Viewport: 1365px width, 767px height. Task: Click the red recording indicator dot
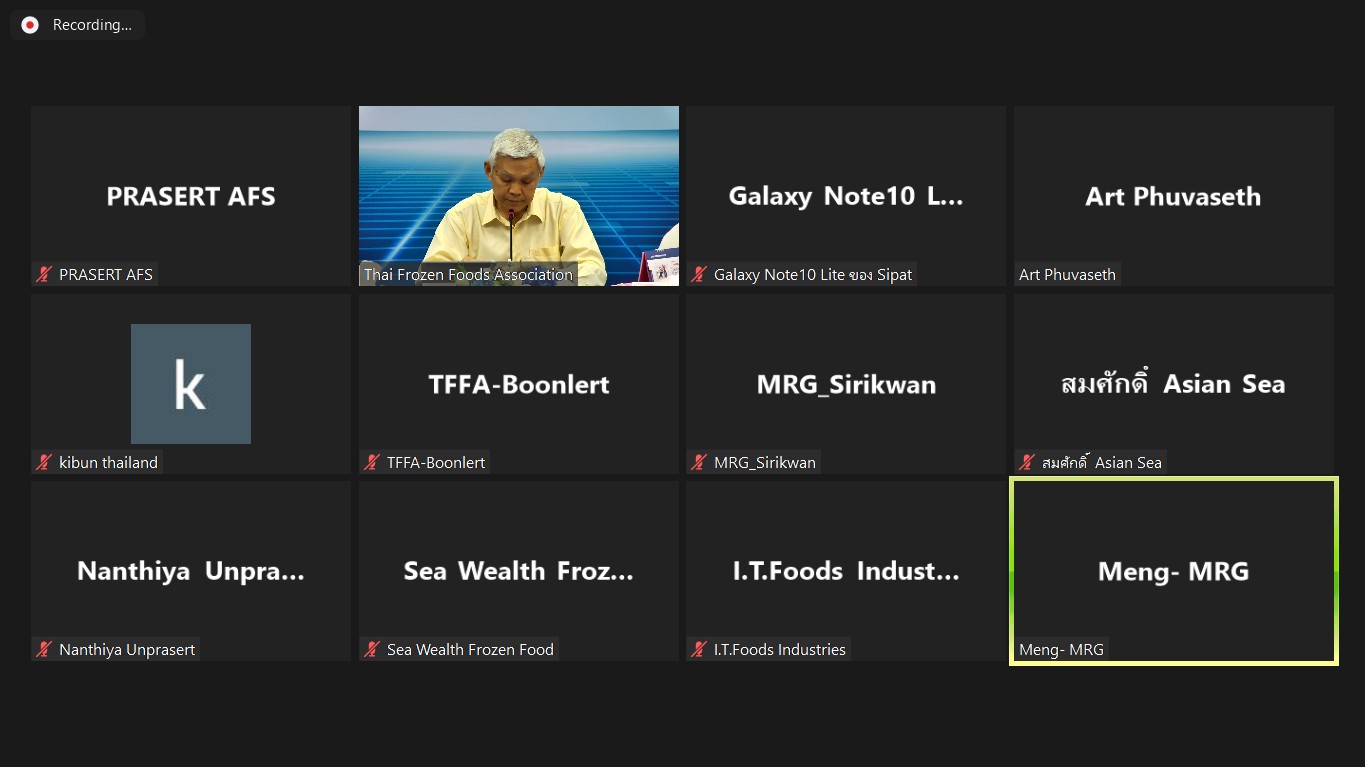(30, 25)
